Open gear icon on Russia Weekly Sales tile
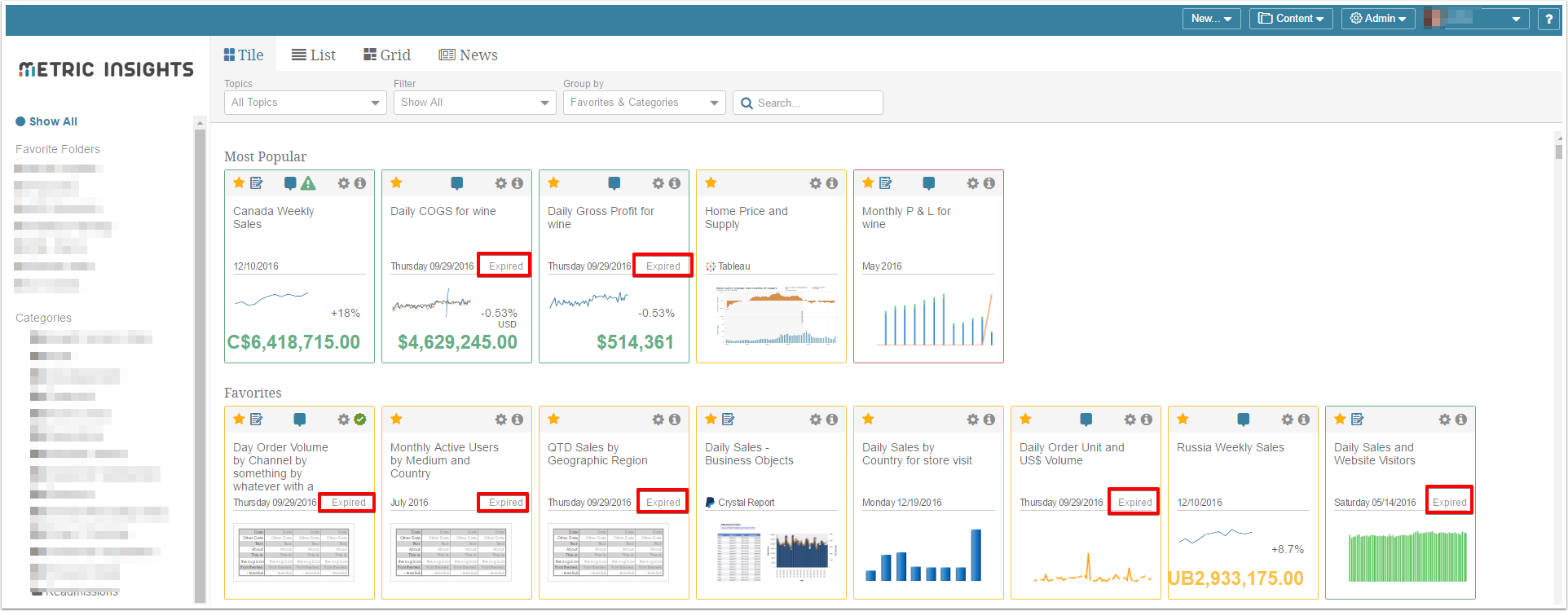This screenshot has width=1568, height=611. click(1288, 420)
